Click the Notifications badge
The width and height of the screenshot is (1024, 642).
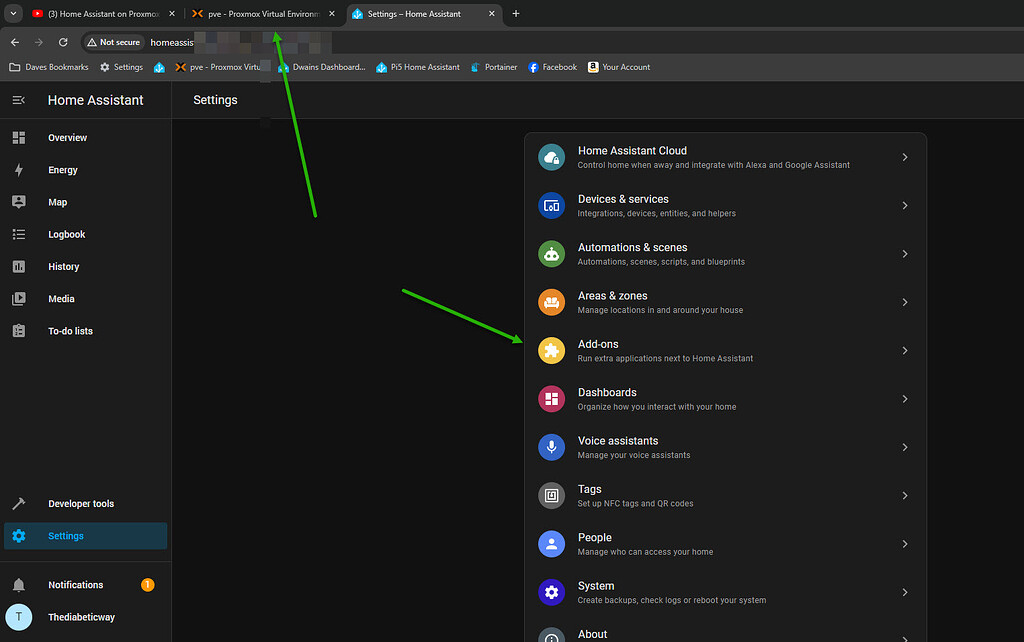tap(147, 584)
